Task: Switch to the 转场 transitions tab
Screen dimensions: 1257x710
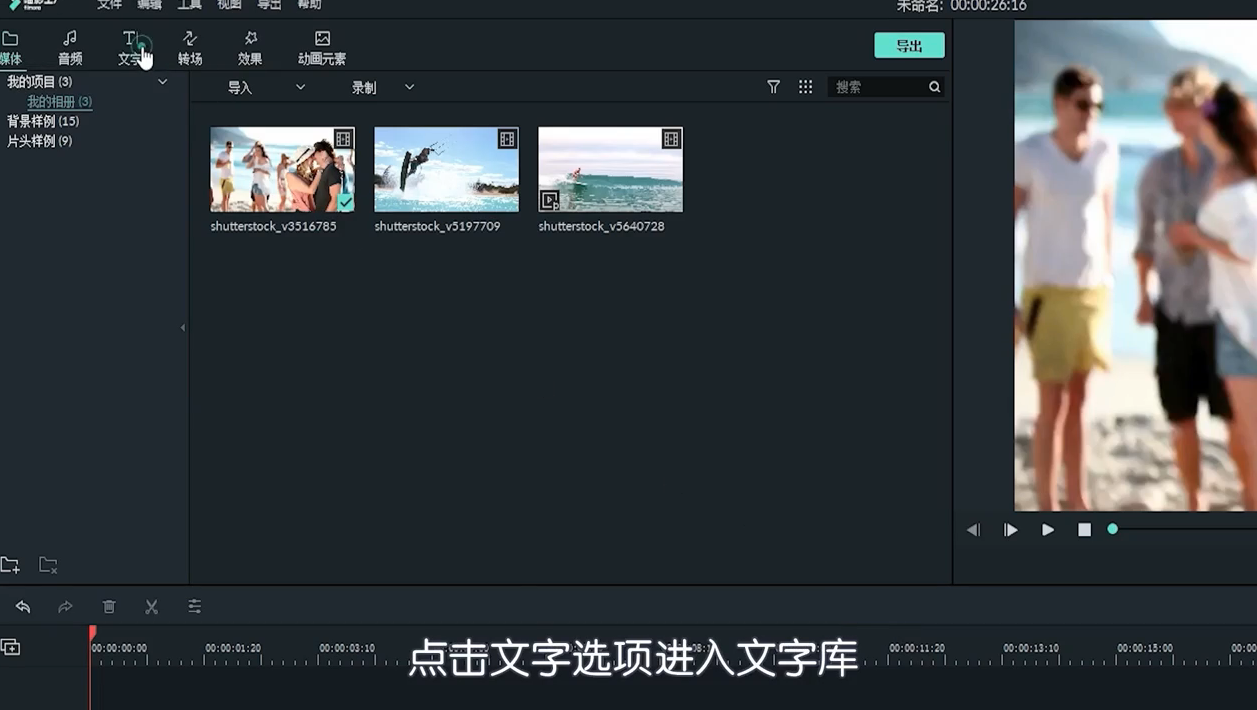Action: coord(190,48)
